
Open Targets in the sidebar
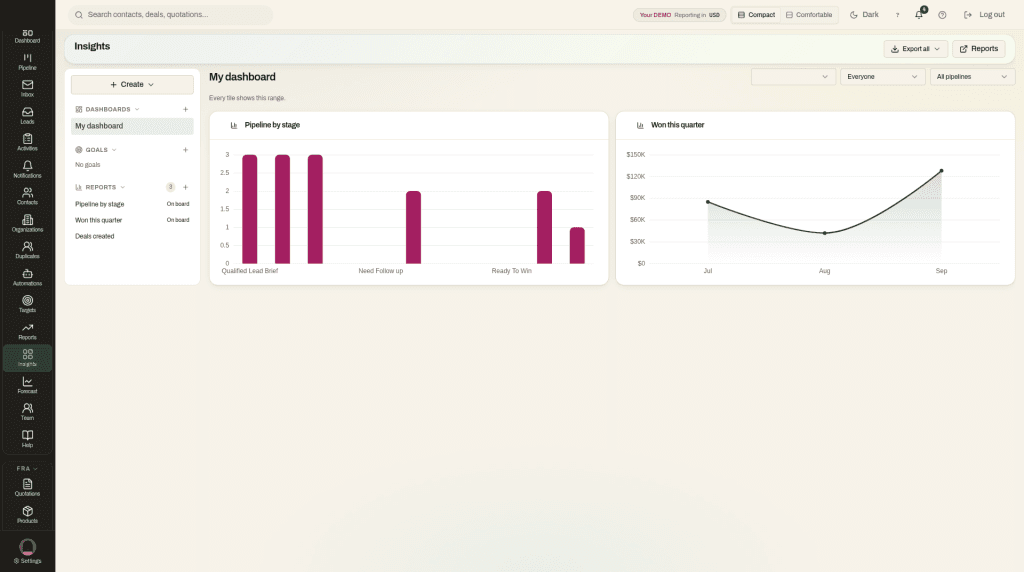tap(27, 304)
